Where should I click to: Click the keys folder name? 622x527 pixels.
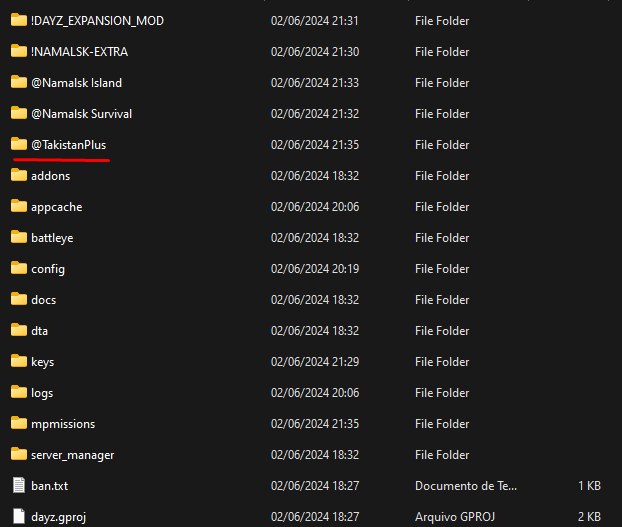coord(42,362)
